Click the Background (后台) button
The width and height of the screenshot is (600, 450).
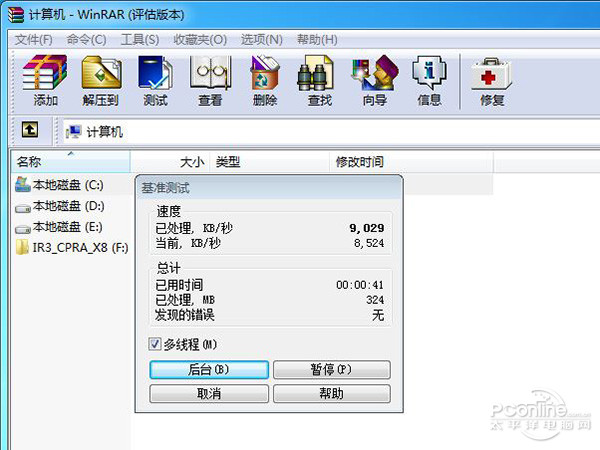click(209, 370)
